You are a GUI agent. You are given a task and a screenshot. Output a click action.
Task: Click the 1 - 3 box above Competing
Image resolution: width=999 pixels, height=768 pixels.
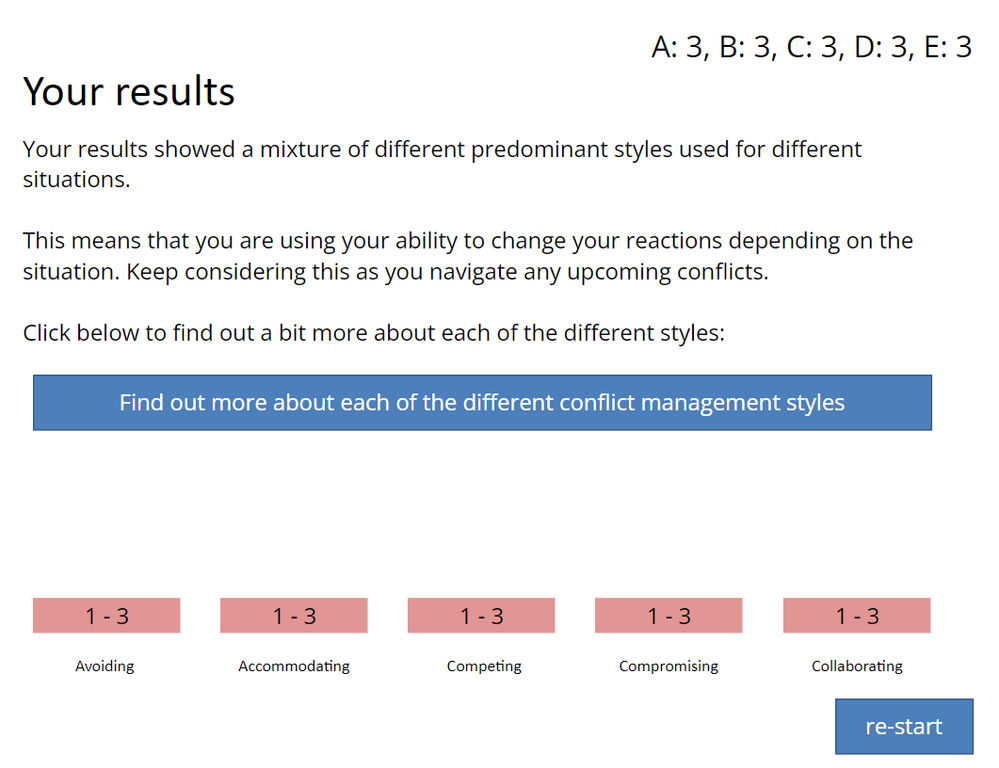point(481,616)
